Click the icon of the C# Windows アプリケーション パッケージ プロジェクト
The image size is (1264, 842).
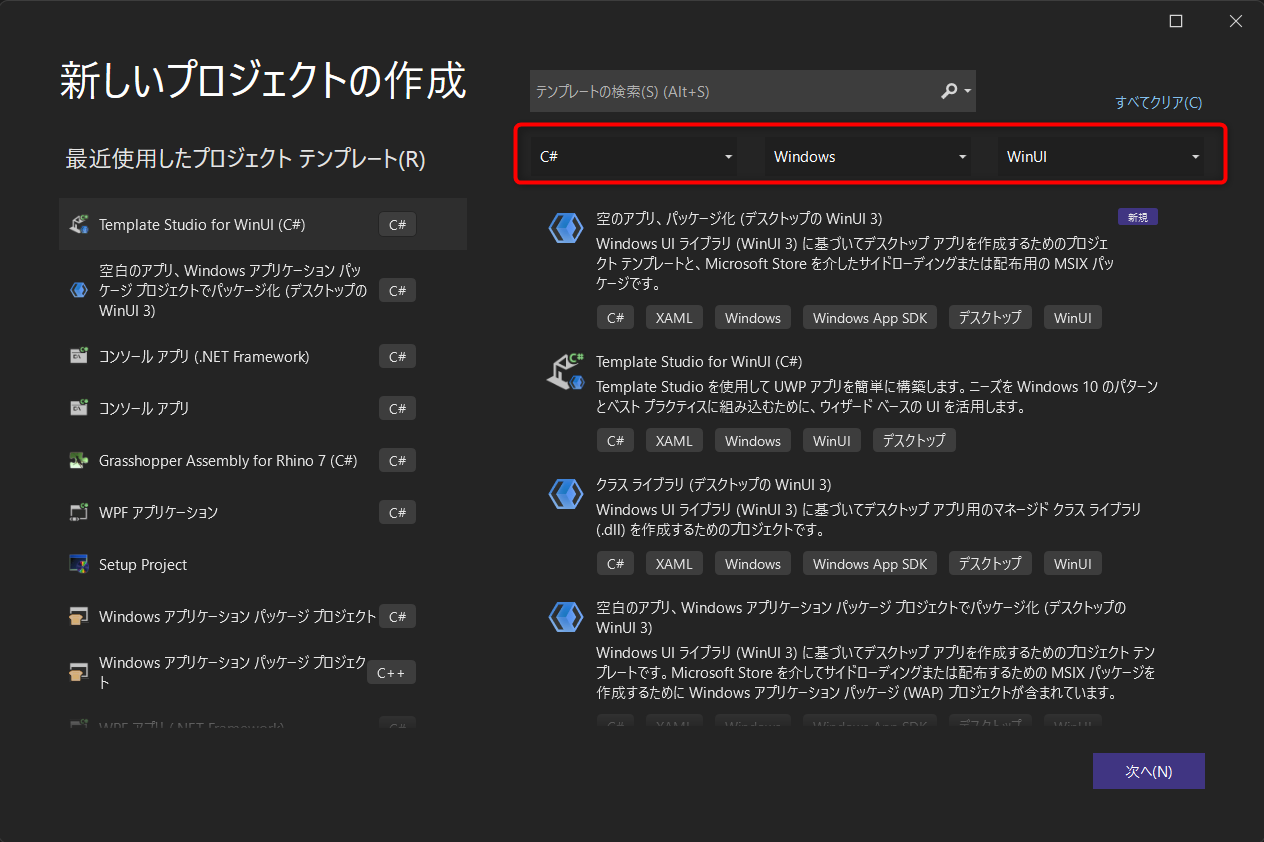click(79, 616)
